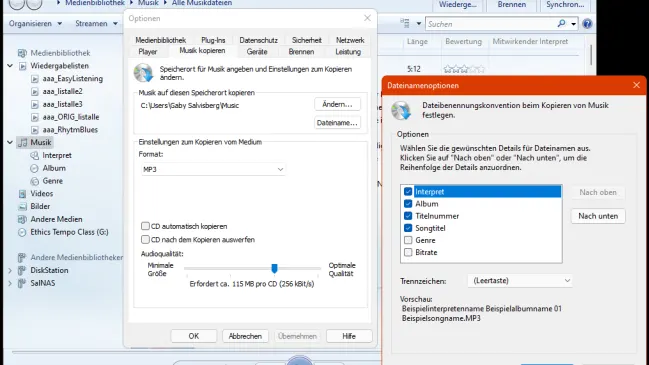Screen dimensions: 649x365
Task: Click the Bewertung column header
Action: point(464,41)
